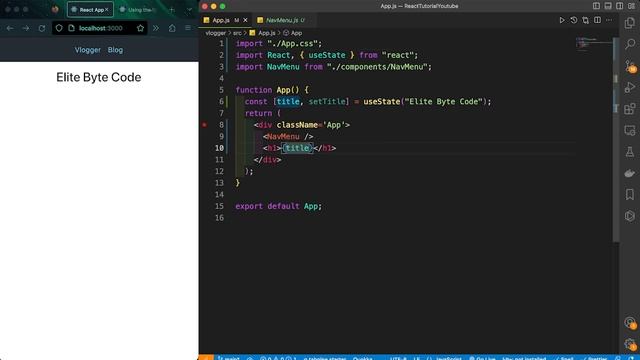Click the Elite Byte Code heading
The image size is (640, 360).
[99, 77]
